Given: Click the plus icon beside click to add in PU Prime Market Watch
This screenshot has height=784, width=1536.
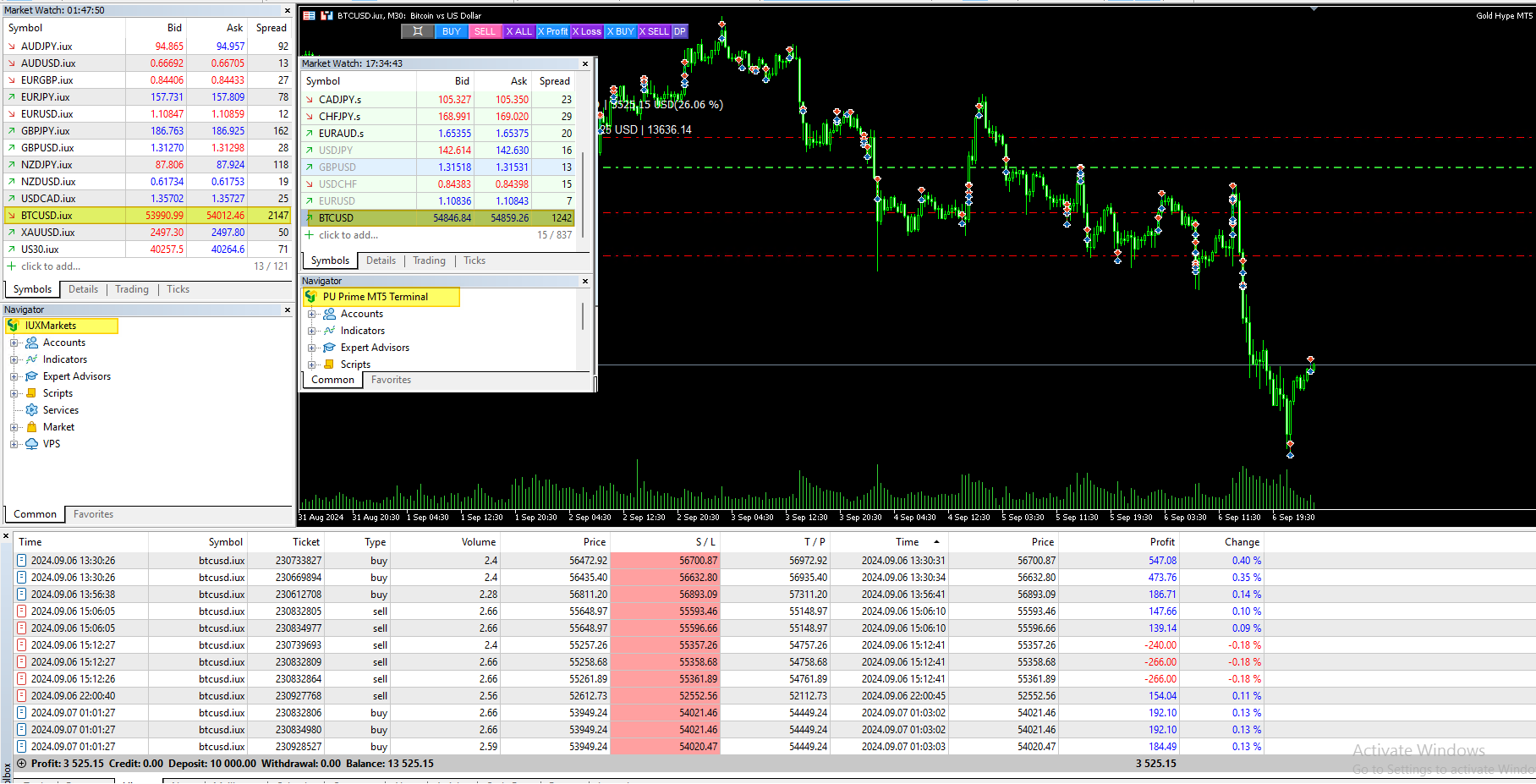Looking at the screenshot, I should pyautogui.click(x=310, y=235).
